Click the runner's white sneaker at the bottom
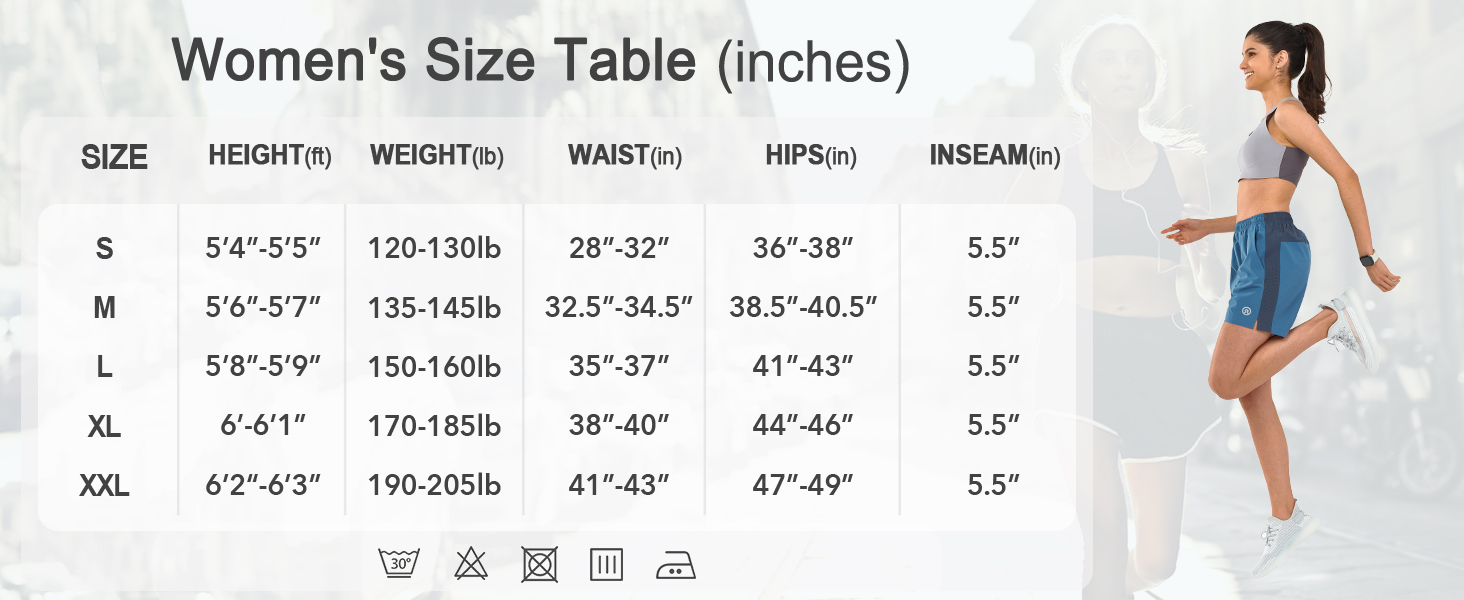Image resolution: width=1464 pixels, height=600 pixels. click(x=1285, y=536)
